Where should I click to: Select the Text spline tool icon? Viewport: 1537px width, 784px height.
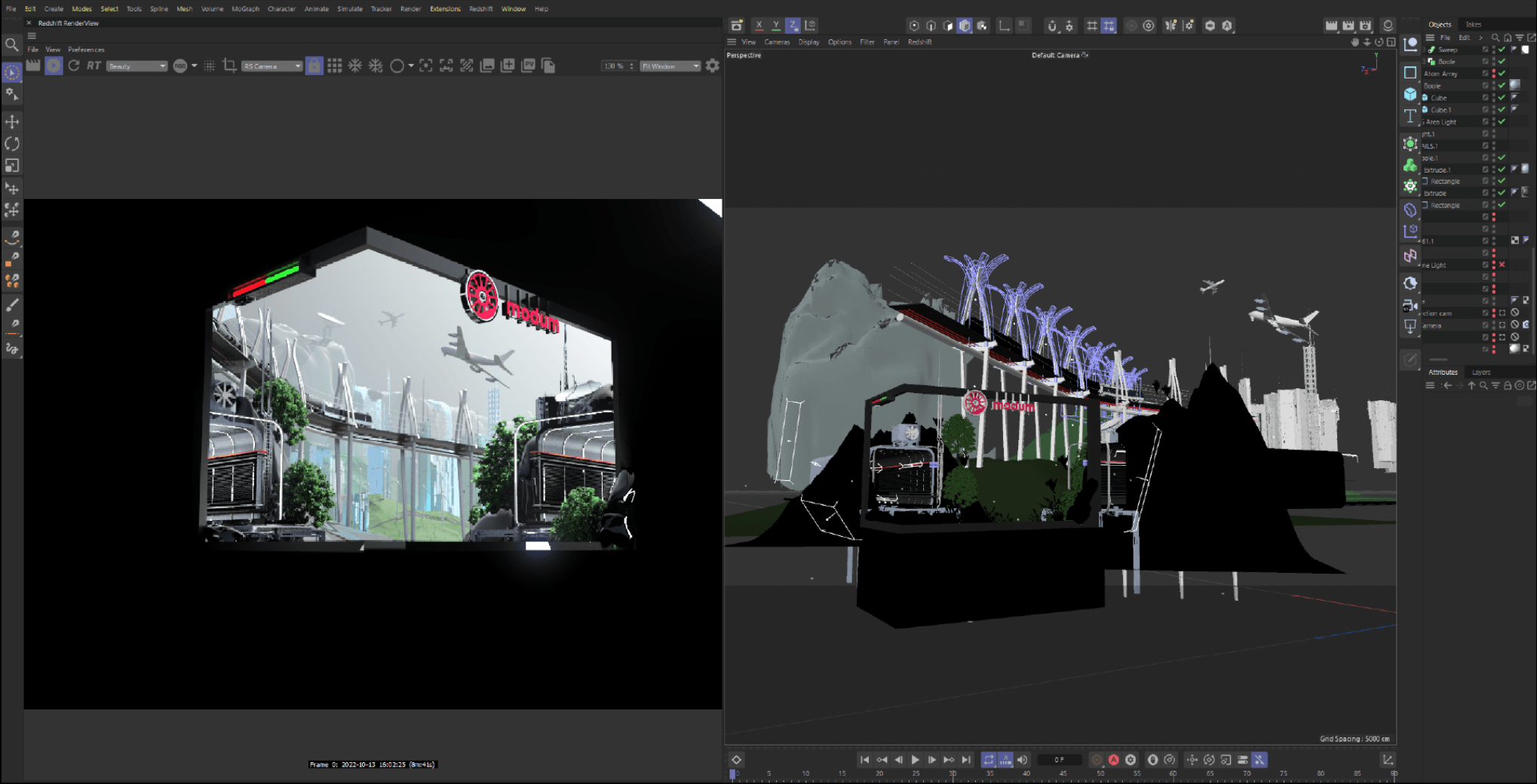(x=1410, y=116)
